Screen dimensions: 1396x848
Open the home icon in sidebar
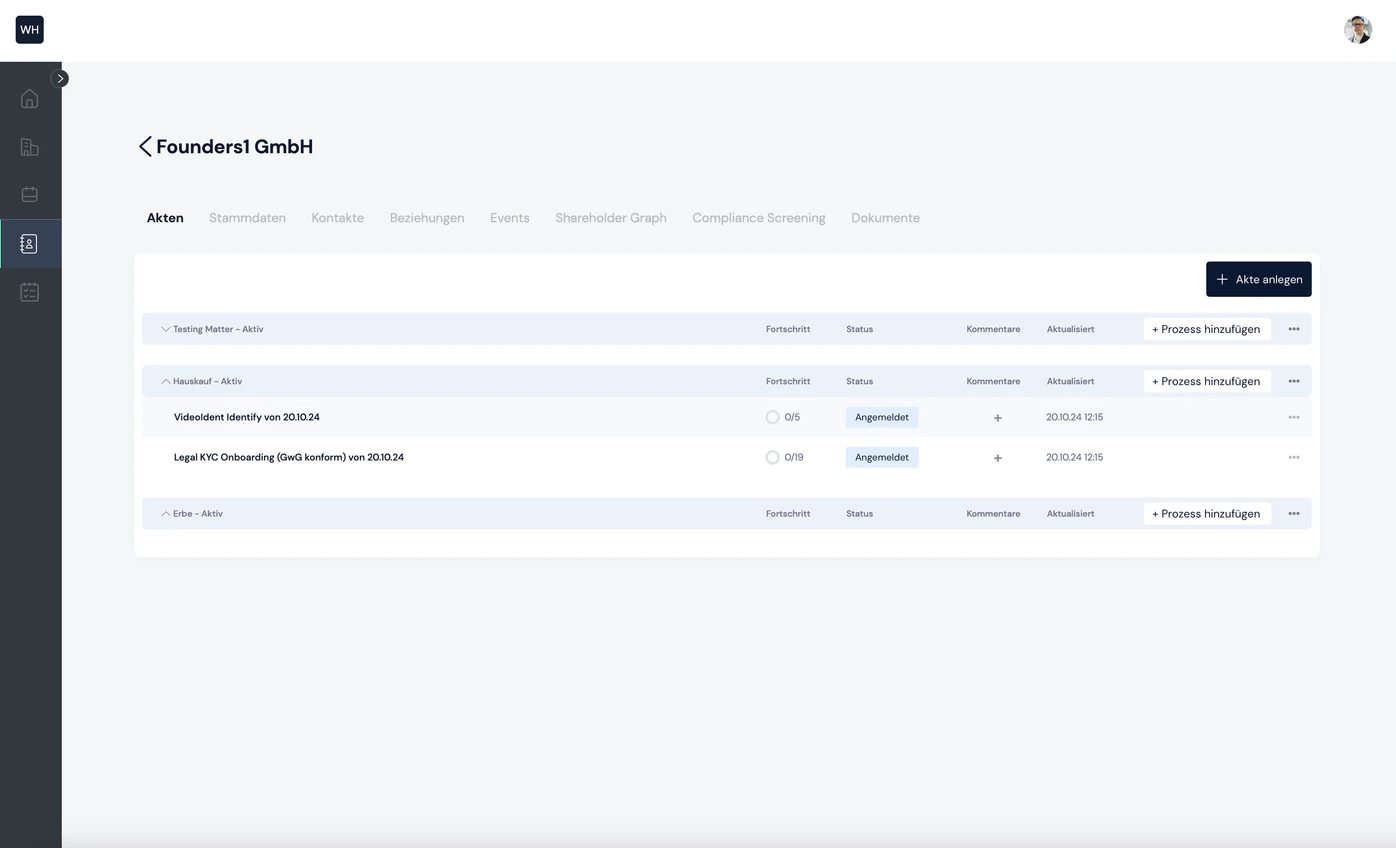[x=30, y=98]
